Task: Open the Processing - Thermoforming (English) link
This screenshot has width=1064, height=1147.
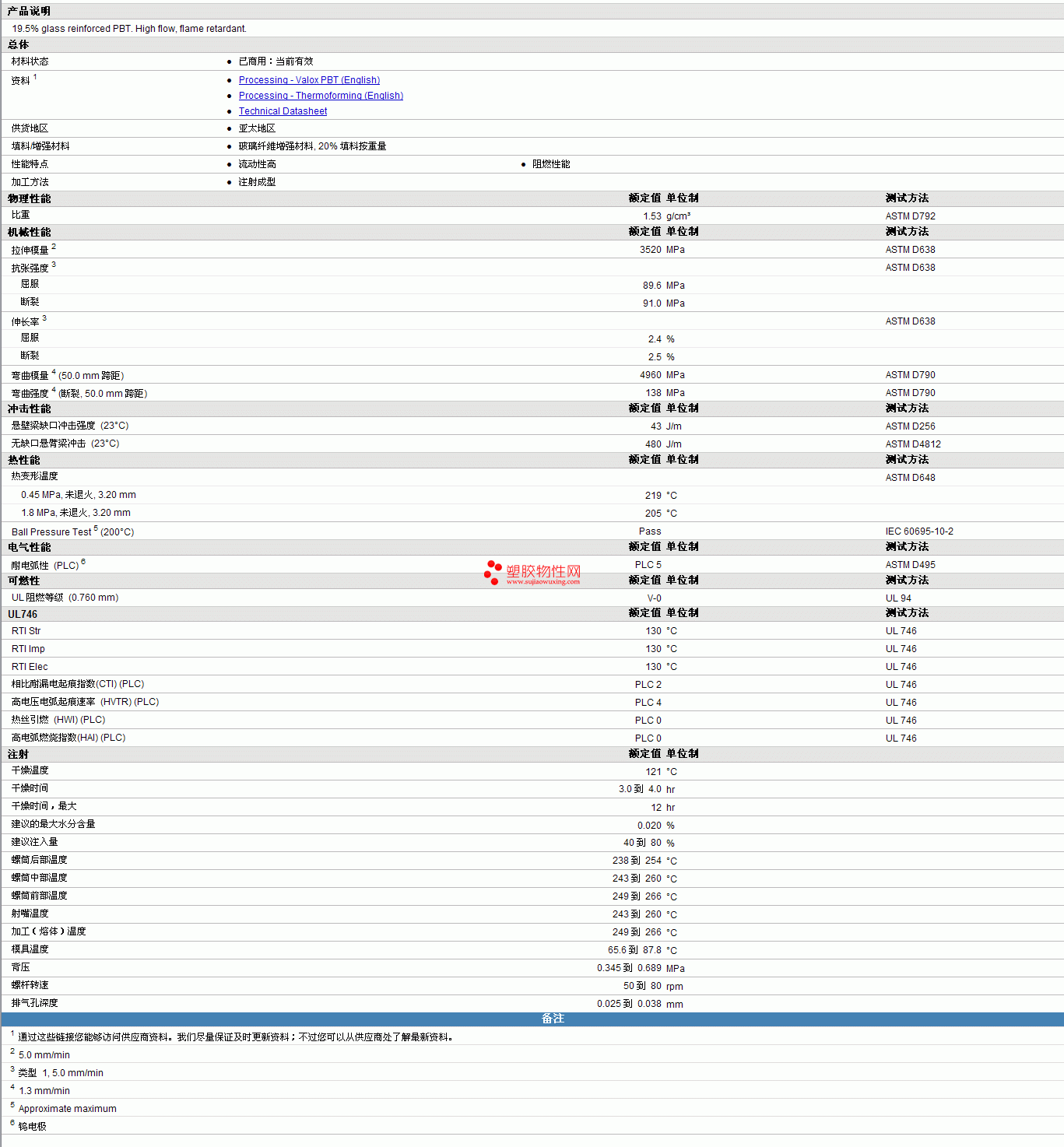Action: click(321, 96)
